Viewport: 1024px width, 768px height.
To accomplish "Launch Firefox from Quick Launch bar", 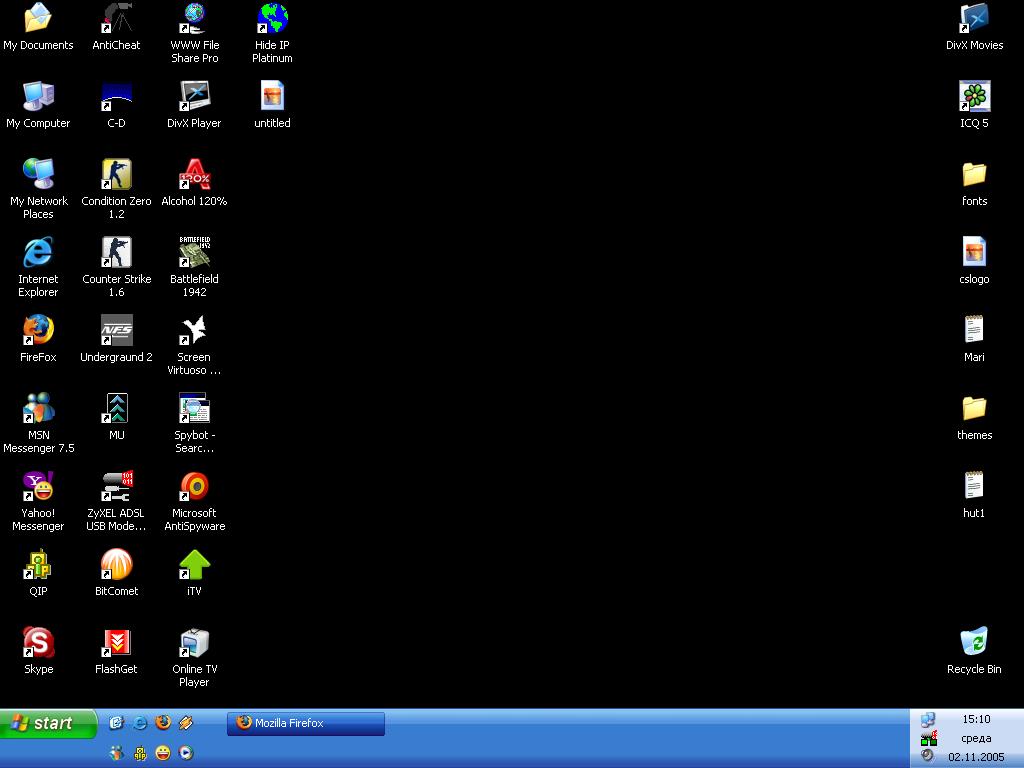I will point(163,722).
